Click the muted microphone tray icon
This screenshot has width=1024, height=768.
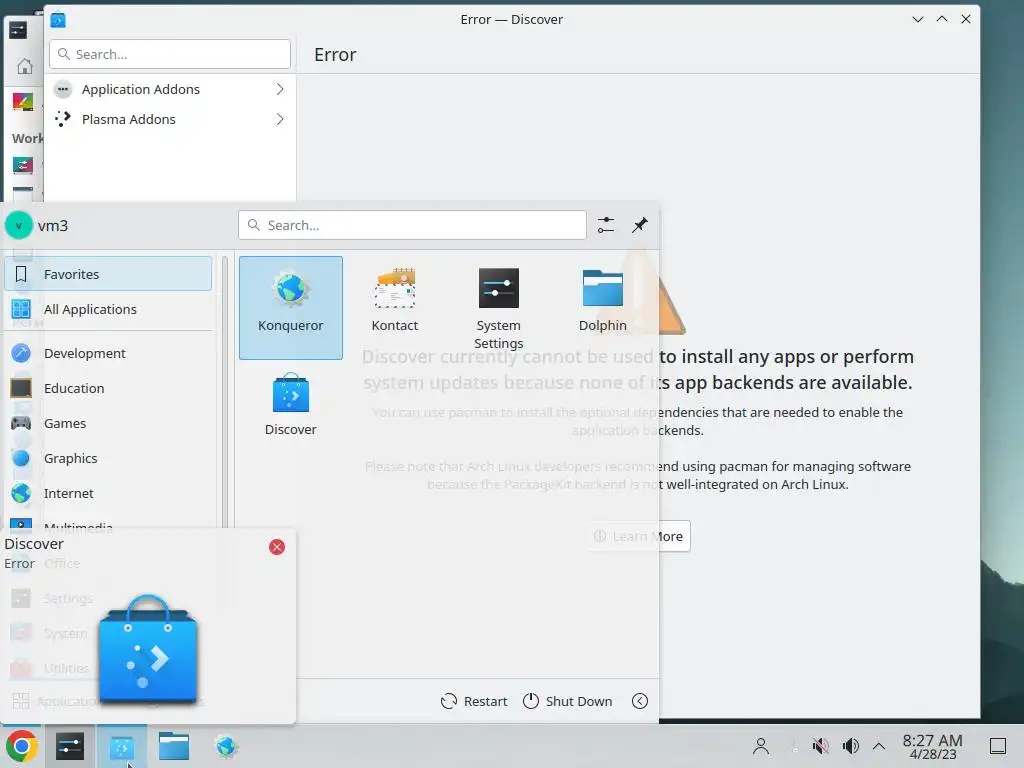(820, 746)
